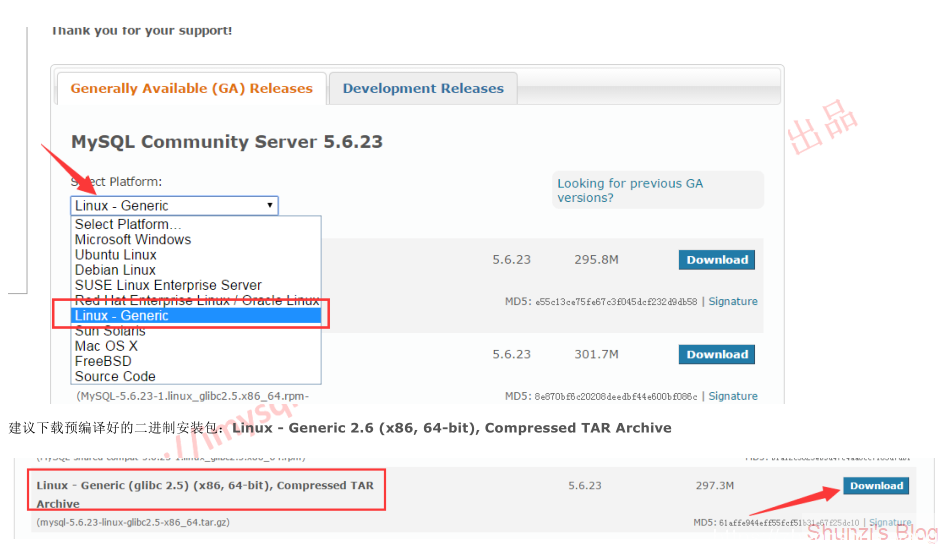Open 'Looking for previous GA versions?' link
Image resolution: width=946 pixels, height=552 pixels.
pyautogui.click(x=630, y=190)
